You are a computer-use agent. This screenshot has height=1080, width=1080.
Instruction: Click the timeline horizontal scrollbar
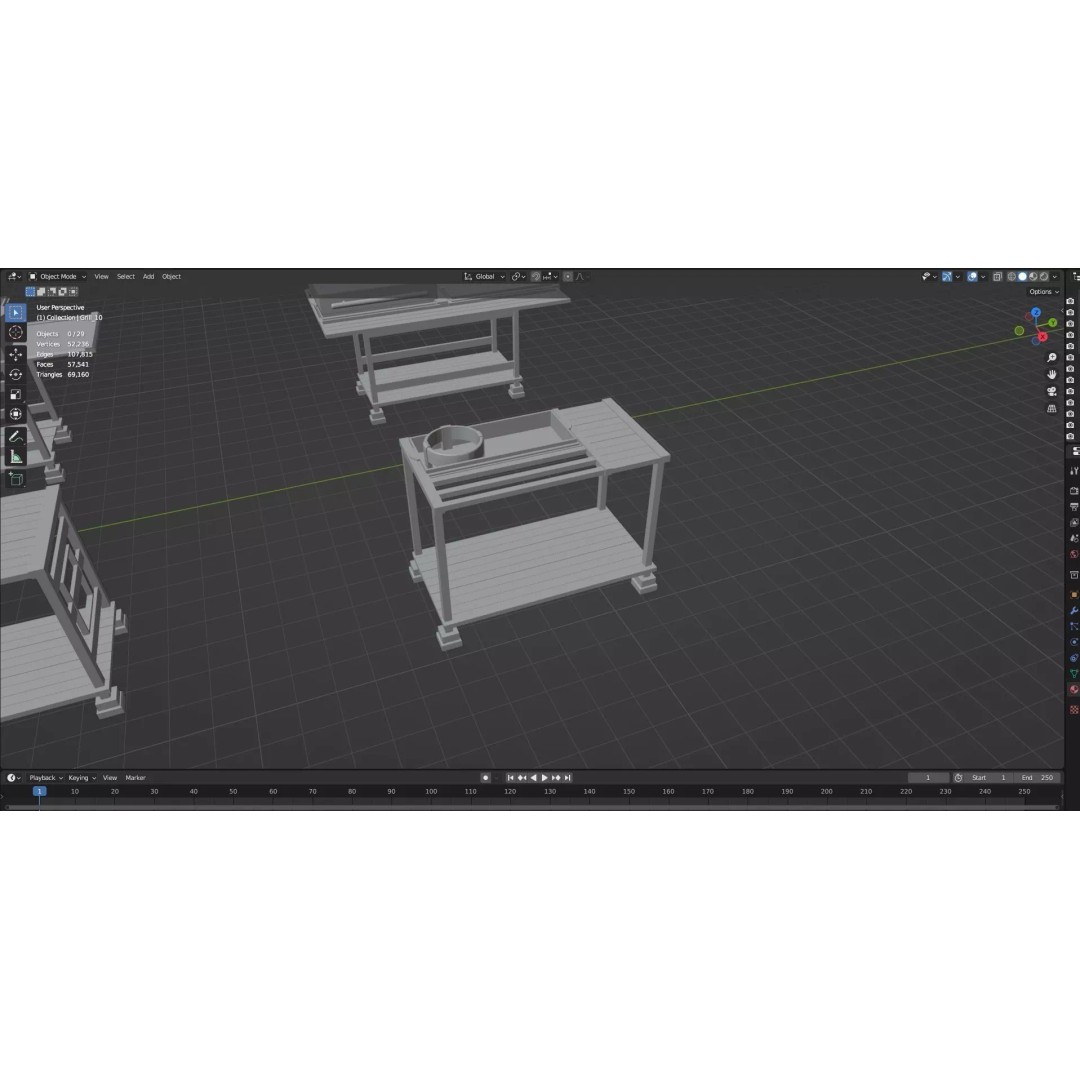530,807
